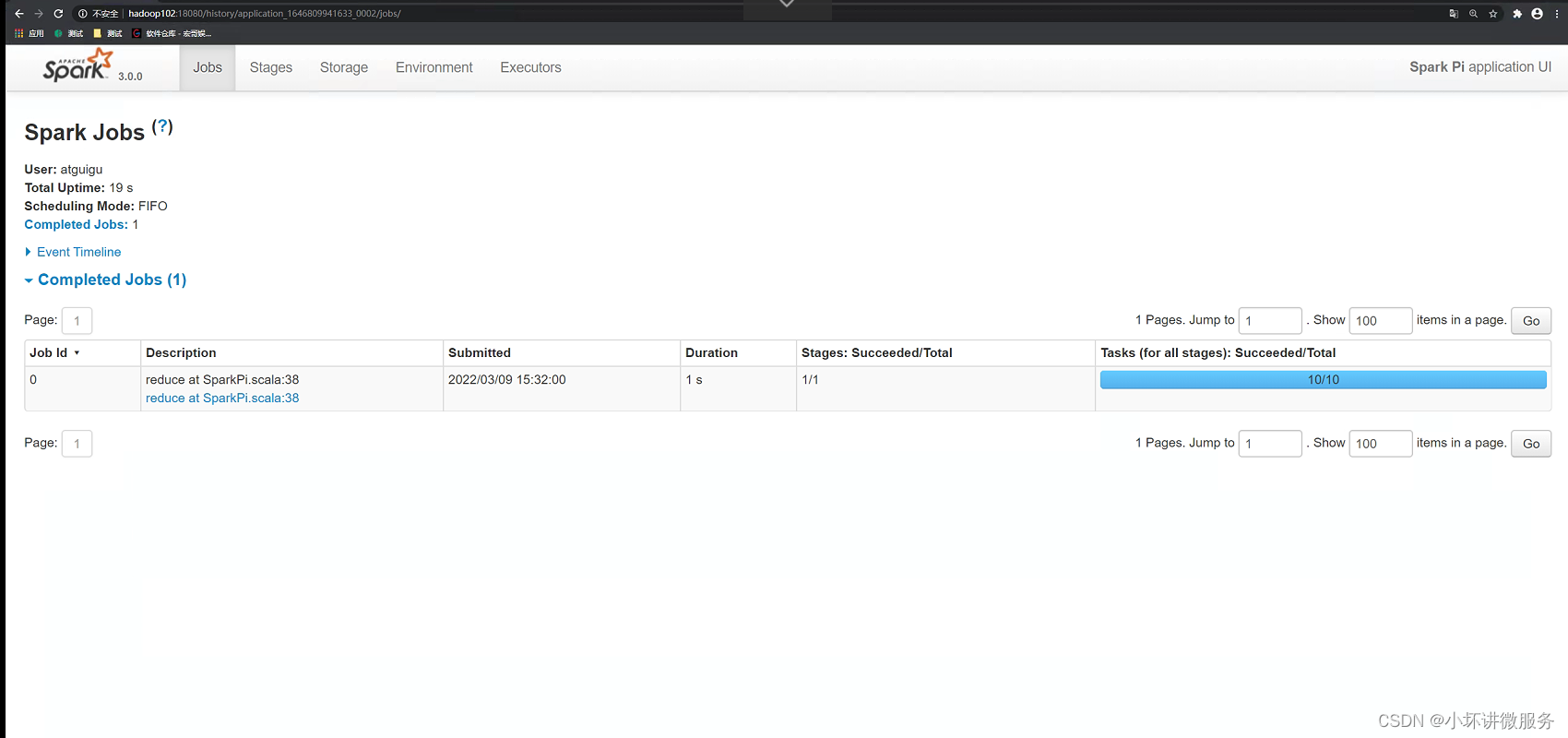Click the translate page icon
This screenshot has width=1568, height=738.
coord(1454,14)
